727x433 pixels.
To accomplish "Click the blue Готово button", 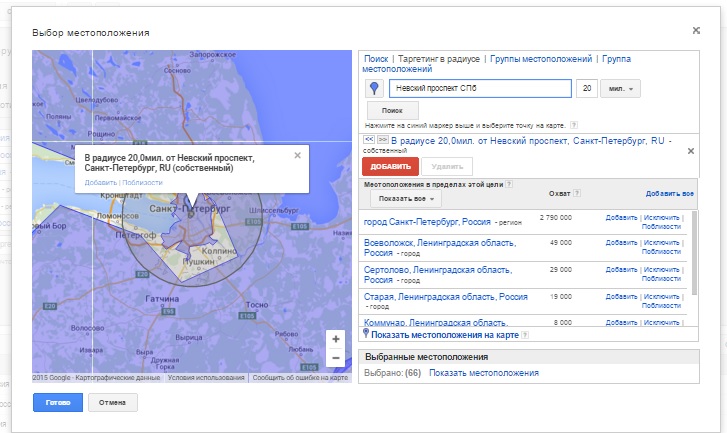I will click(58, 402).
